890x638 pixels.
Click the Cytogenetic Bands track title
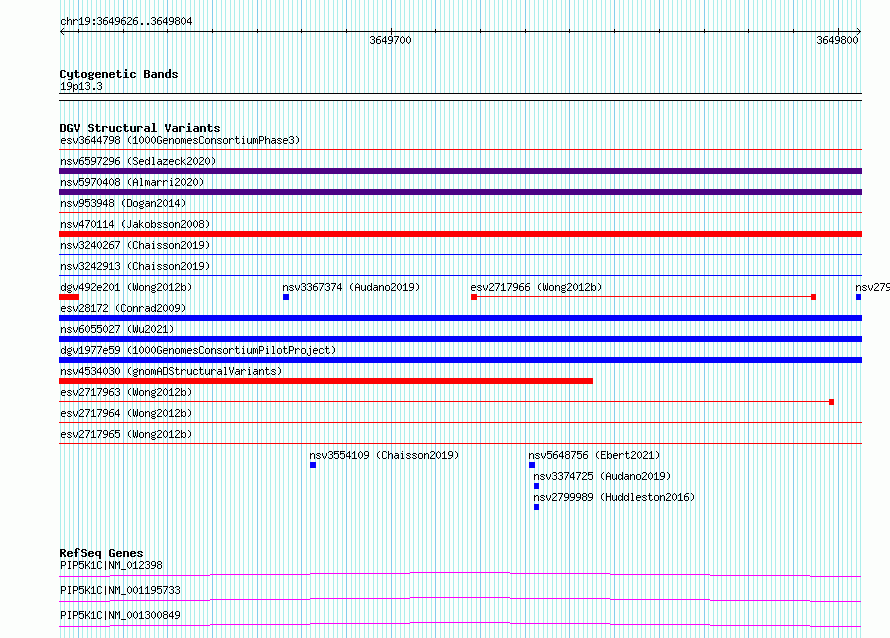pyautogui.click(x=119, y=74)
